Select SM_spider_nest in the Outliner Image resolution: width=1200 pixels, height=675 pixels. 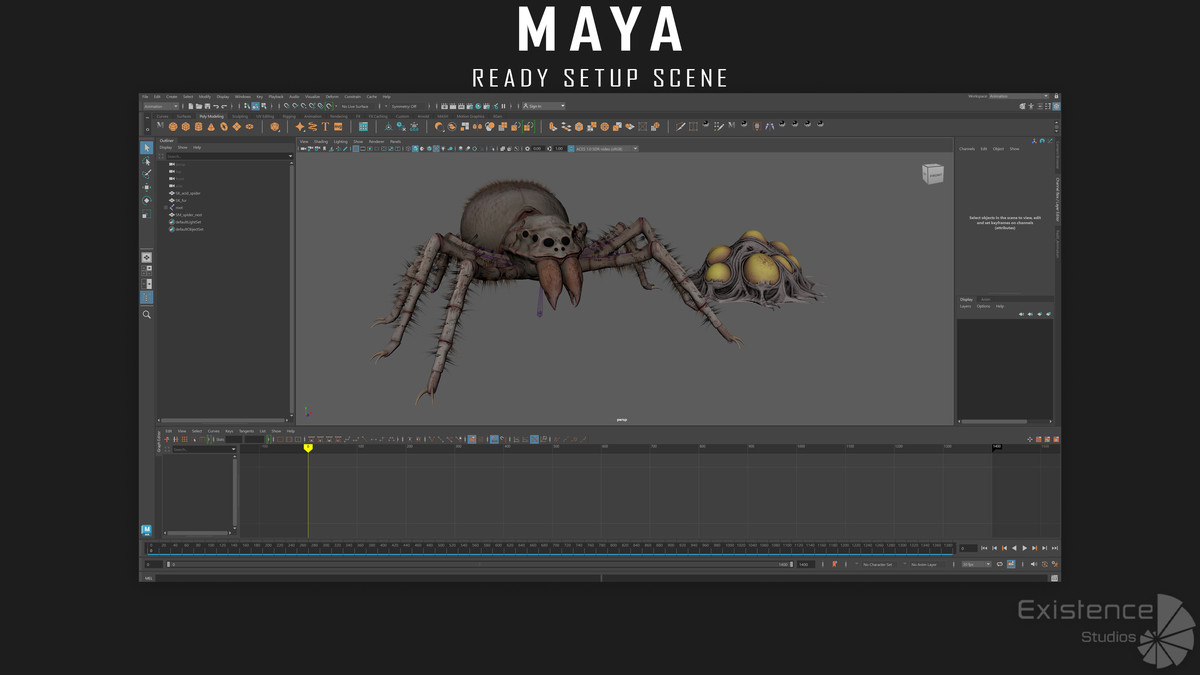188,214
